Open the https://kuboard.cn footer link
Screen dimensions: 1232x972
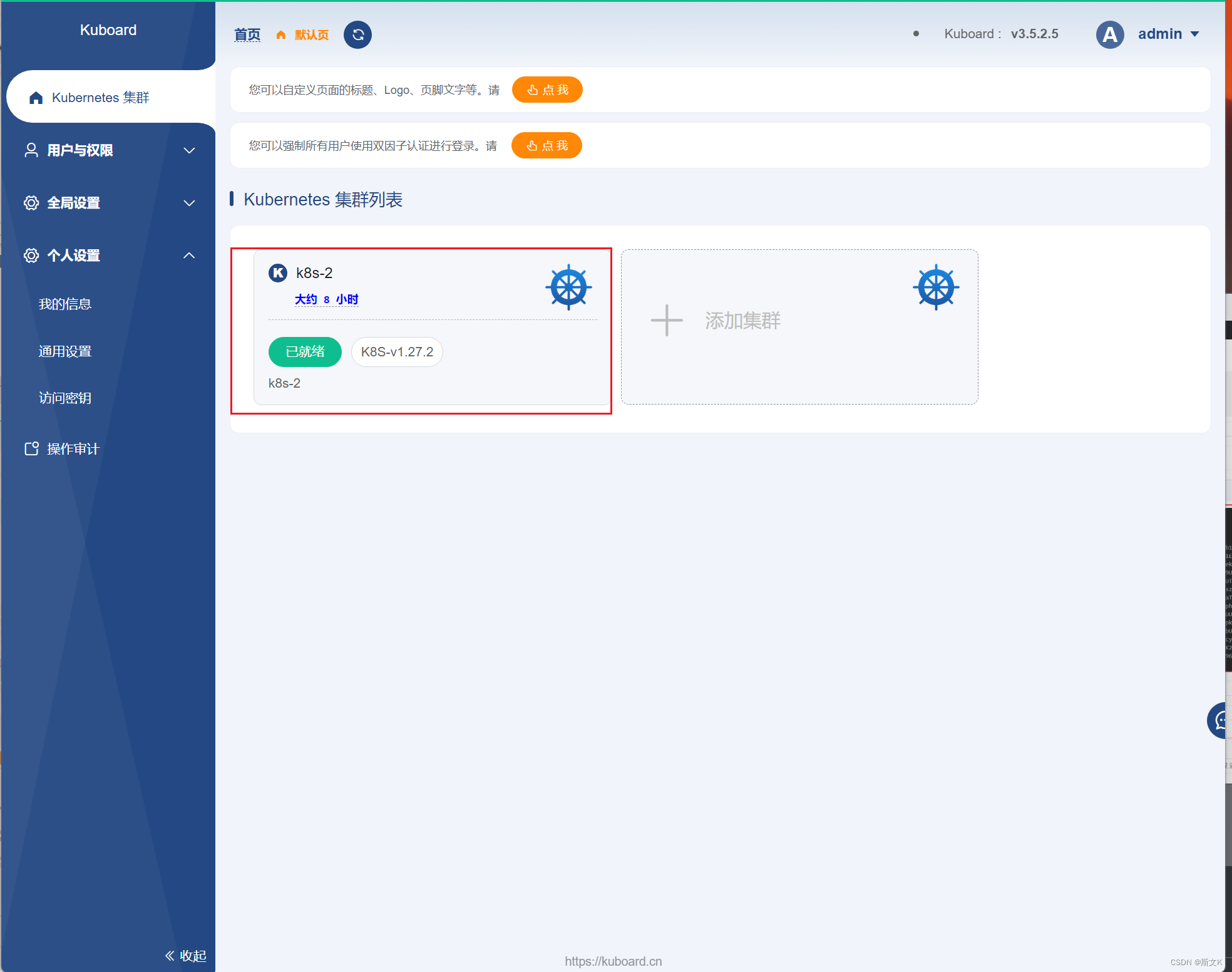(613, 961)
